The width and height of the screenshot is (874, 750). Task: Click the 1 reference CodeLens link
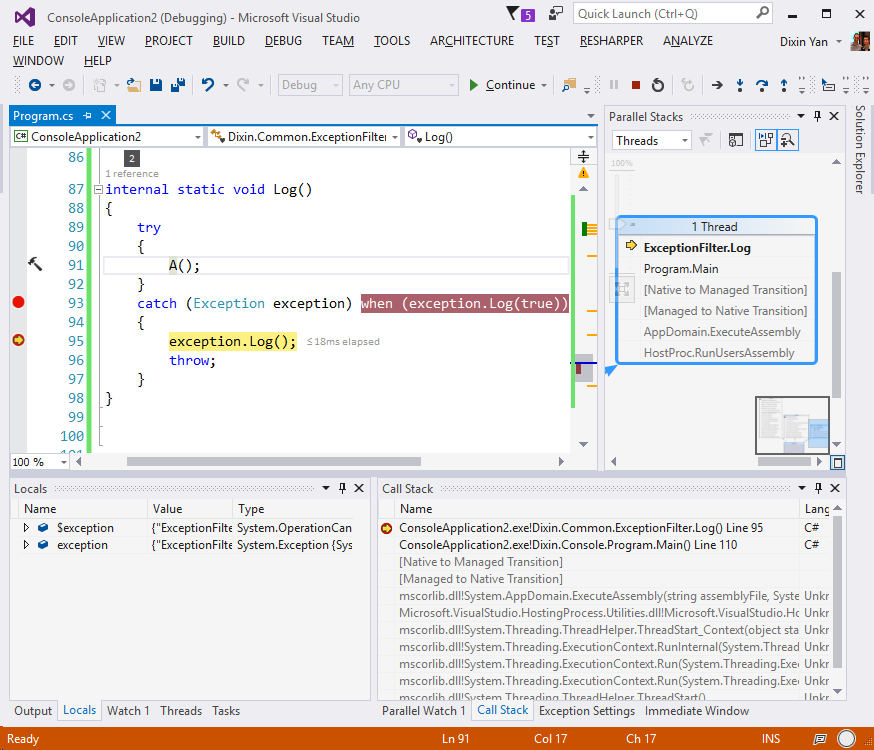point(132,173)
